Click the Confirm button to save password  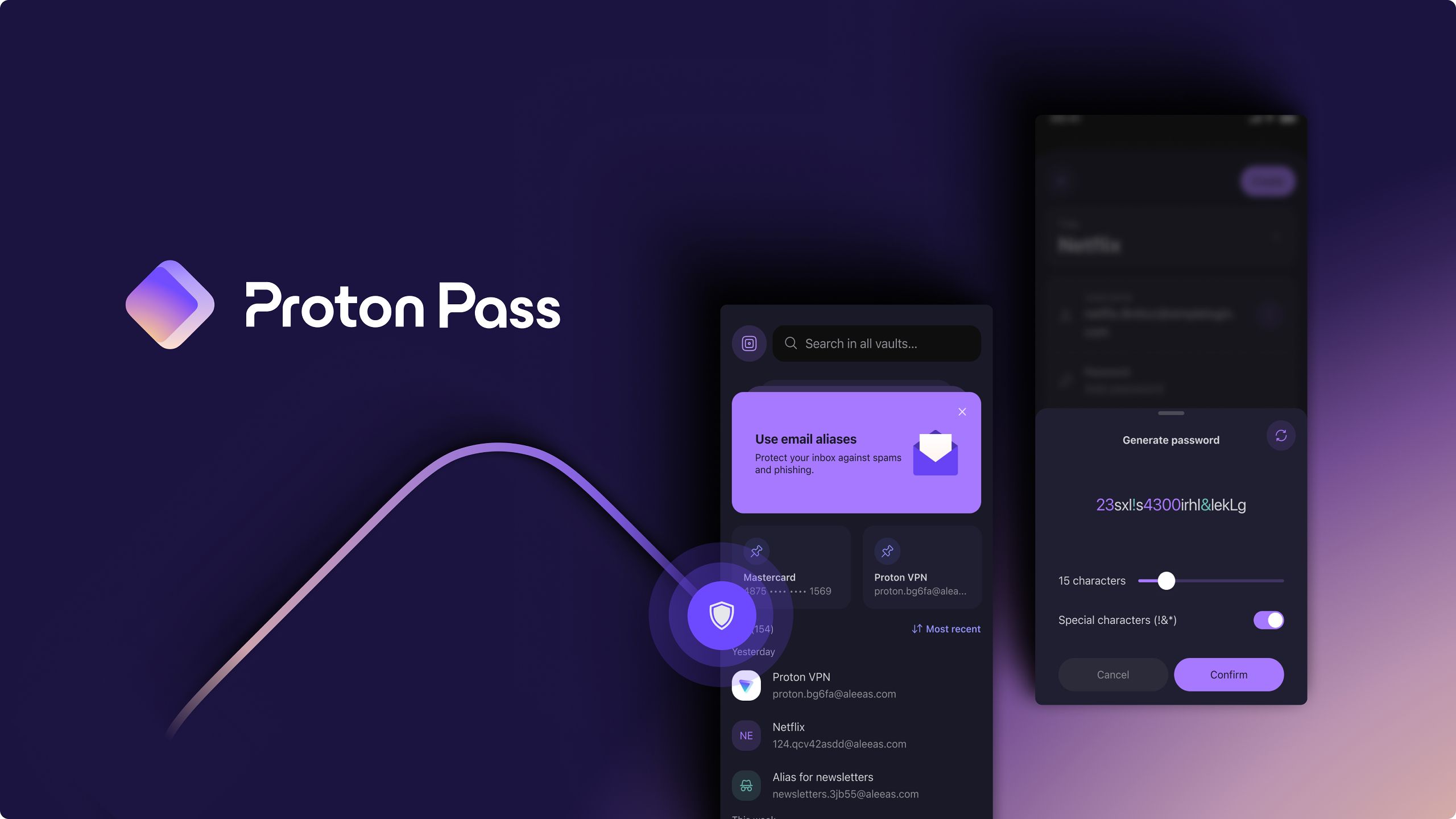tap(1229, 674)
